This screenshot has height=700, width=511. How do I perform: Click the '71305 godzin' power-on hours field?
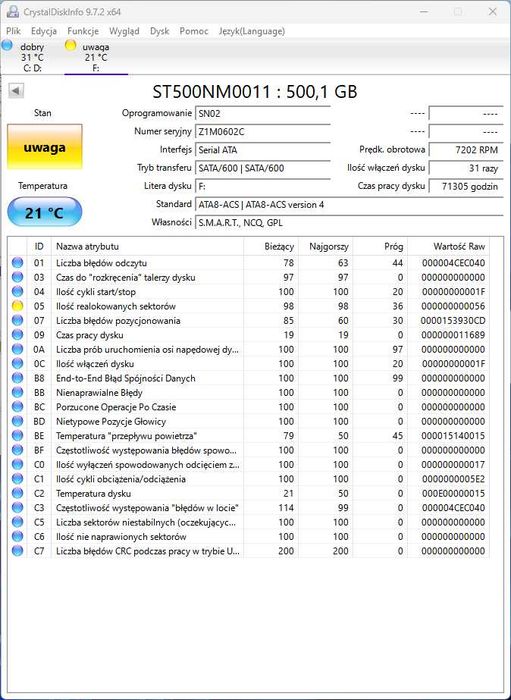pyautogui.click(x=465, y=186)
